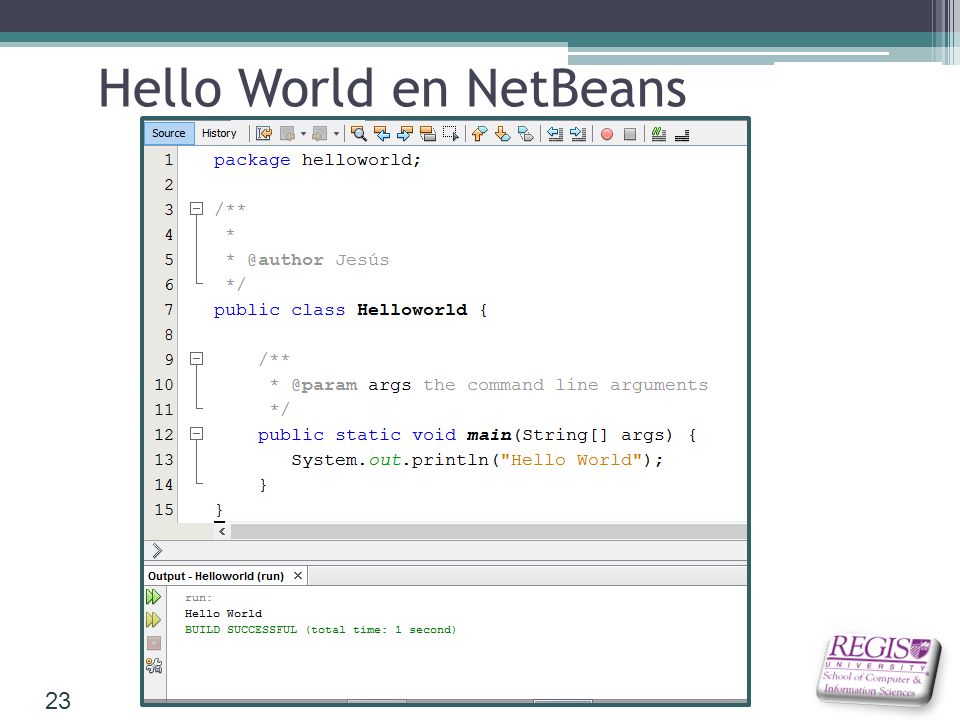
Task: Click breadcrumb chevron below the editor
Action: tap(157, 550)
